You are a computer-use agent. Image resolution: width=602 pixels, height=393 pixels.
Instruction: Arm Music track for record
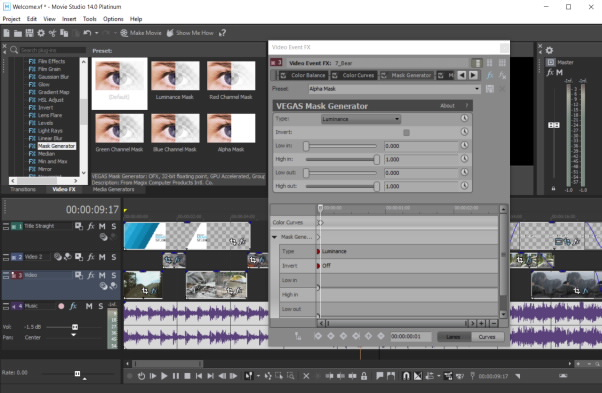pos(61,306)
